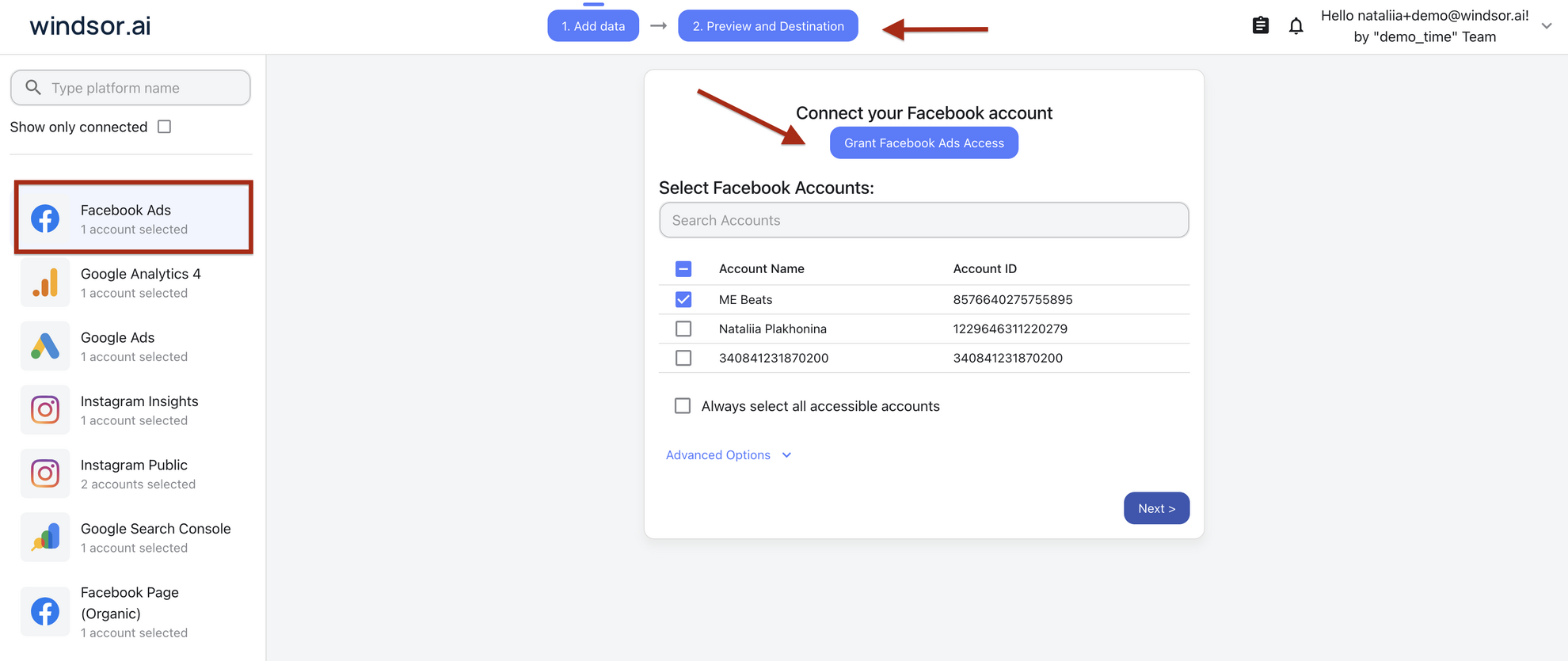Focus the Search Accounts field
This screenshot has height=661, width=1568.
[x=924, y=220]
